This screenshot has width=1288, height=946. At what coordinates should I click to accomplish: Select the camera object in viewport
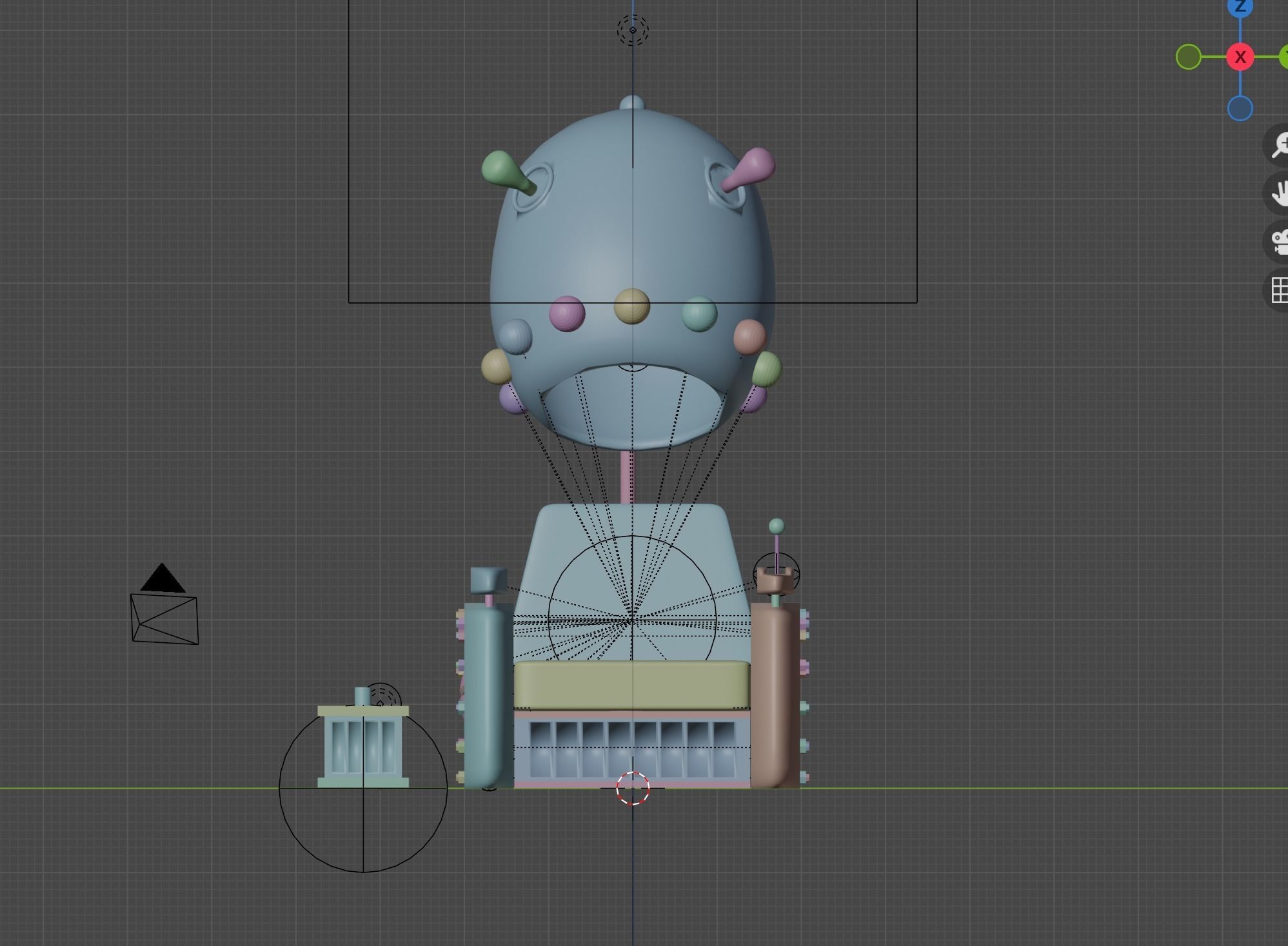pyautogui.click(x=164, y=605)
